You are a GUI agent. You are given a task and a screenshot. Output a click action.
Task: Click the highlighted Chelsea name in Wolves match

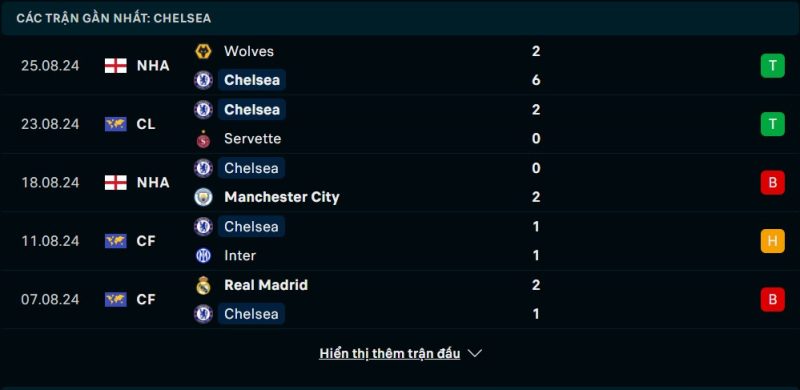coord(252,80)
